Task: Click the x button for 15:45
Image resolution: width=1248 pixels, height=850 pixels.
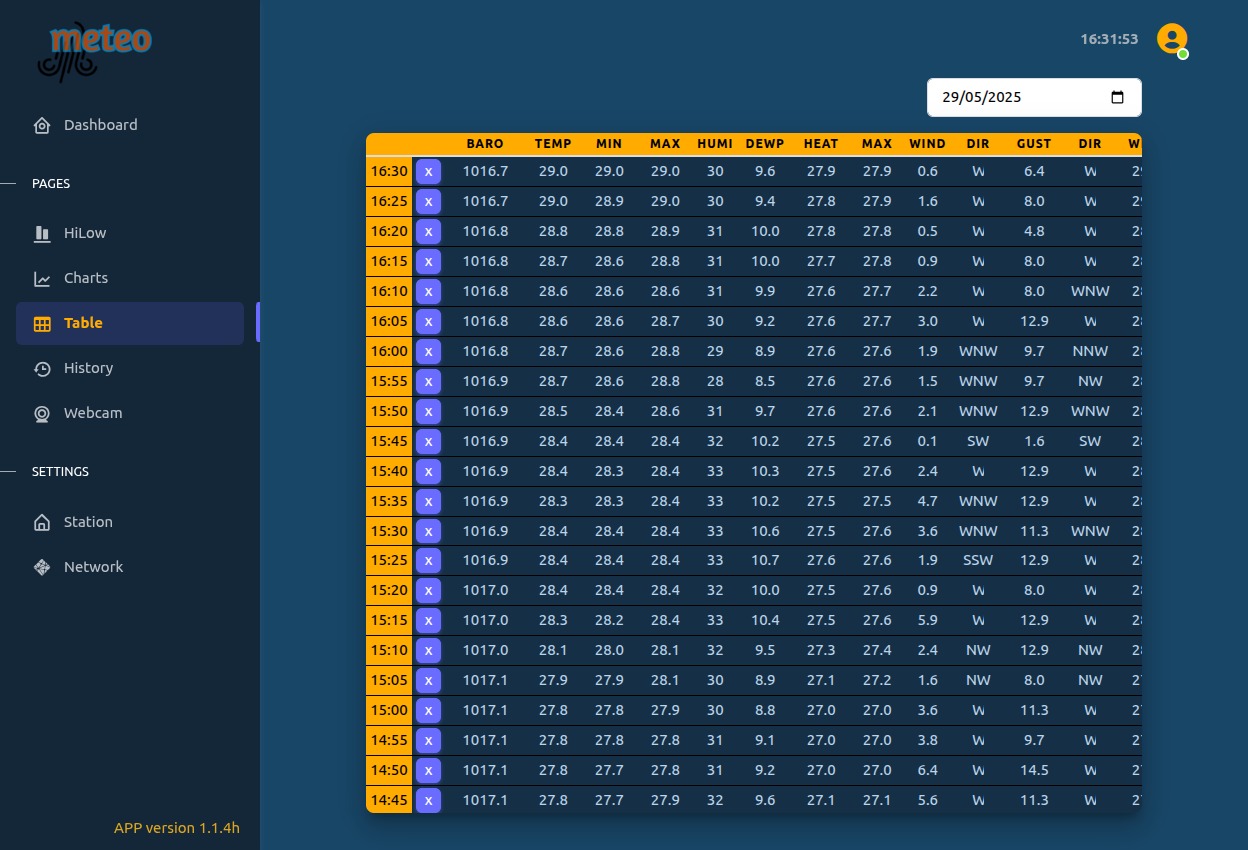Action: 428,441
